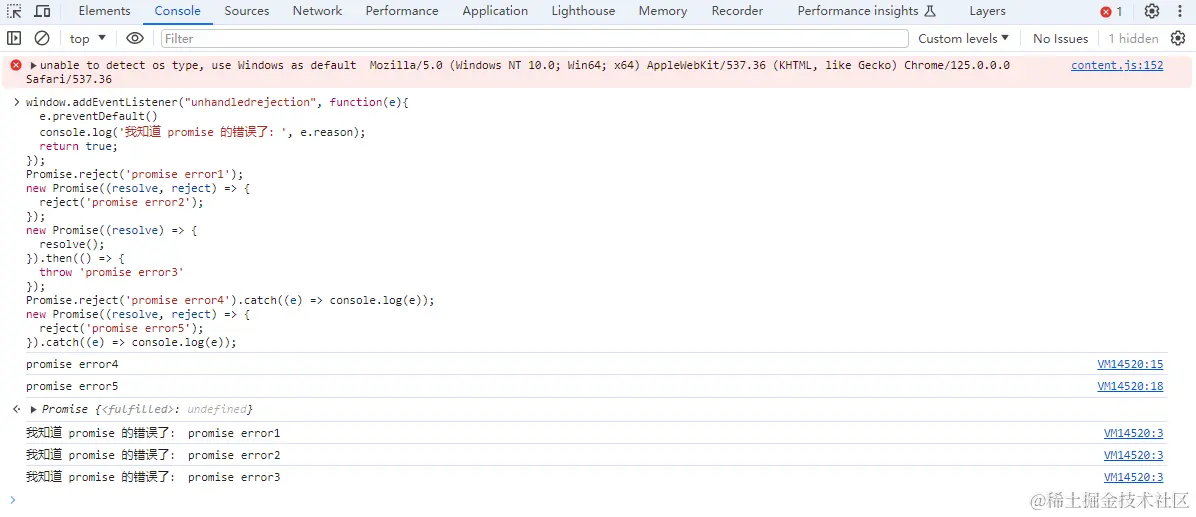
Task: Click the red error count badge
Action: coord(1111,11)
